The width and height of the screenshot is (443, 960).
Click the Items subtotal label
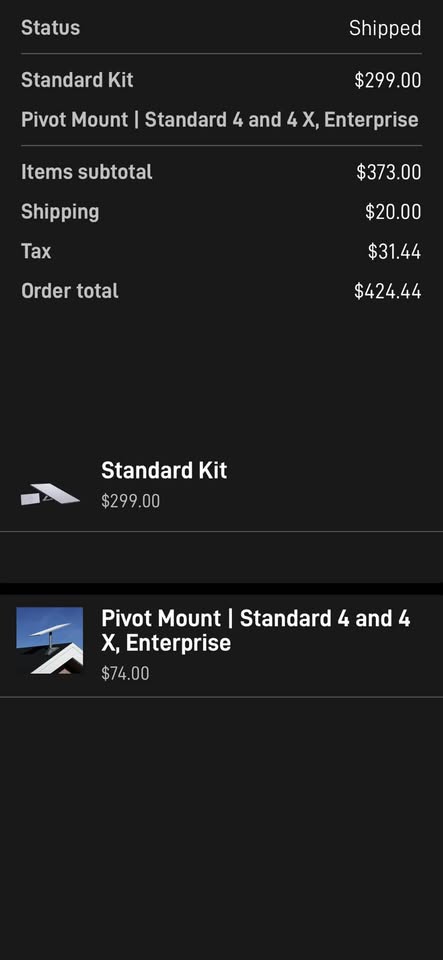click(86, 172)
